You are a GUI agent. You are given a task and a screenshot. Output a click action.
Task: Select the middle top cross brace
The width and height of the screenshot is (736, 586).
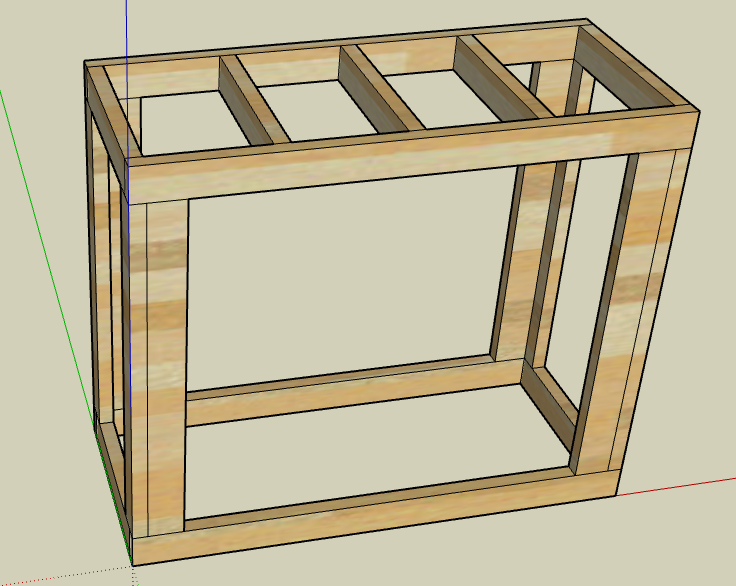(379, 87)
